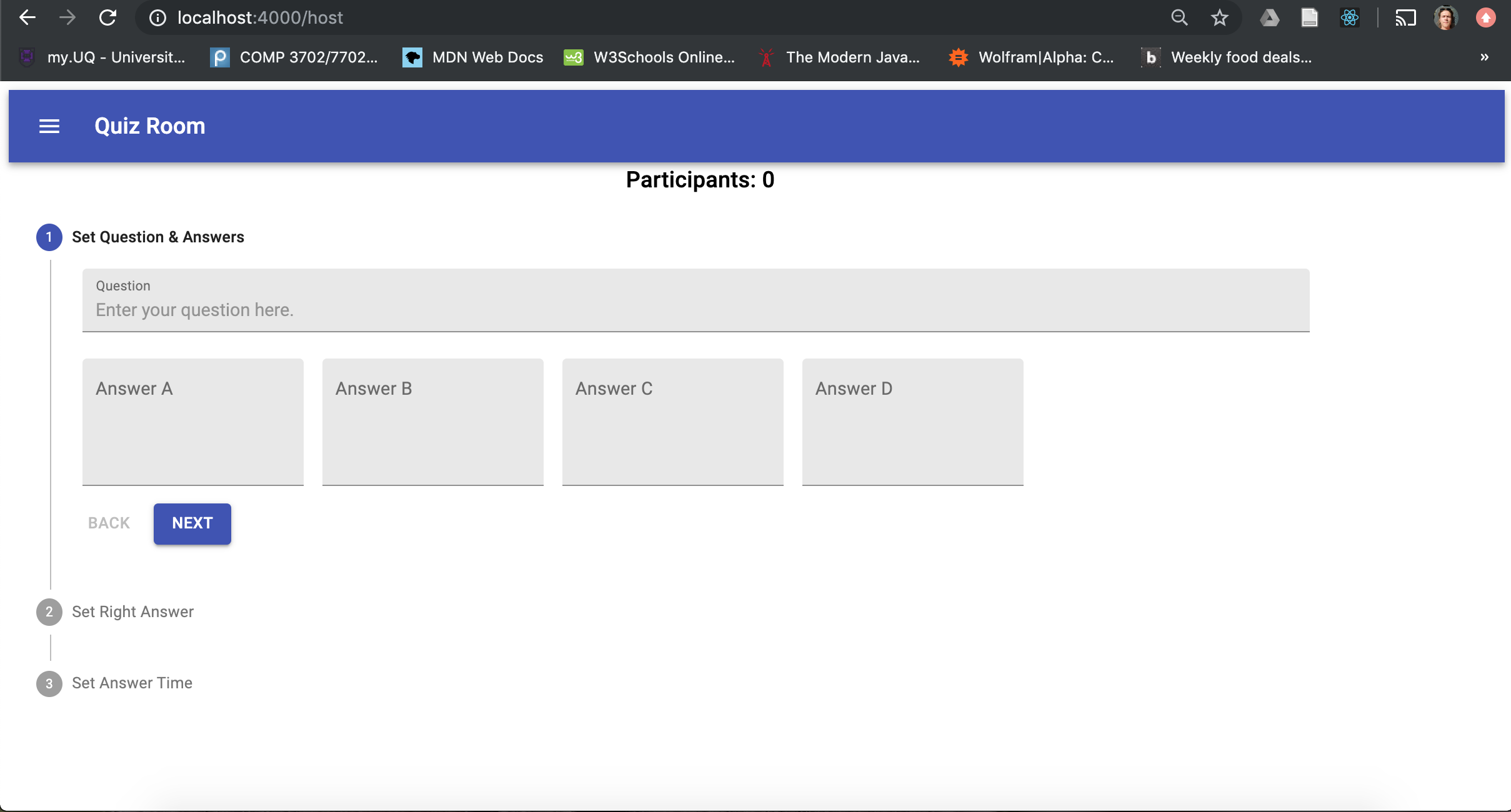
Task: Open the Wolfram|Alpha bookmark
Action: tap(1032, 57)
